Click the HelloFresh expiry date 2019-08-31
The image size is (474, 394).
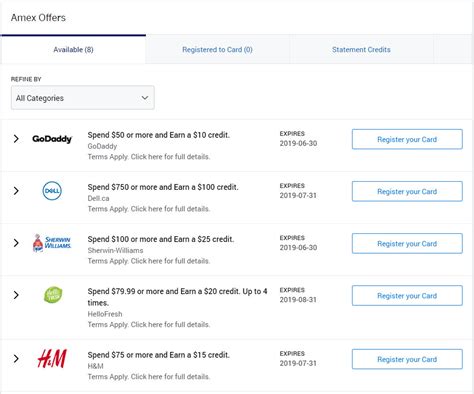pyautogui.click(x=298, y=300)
